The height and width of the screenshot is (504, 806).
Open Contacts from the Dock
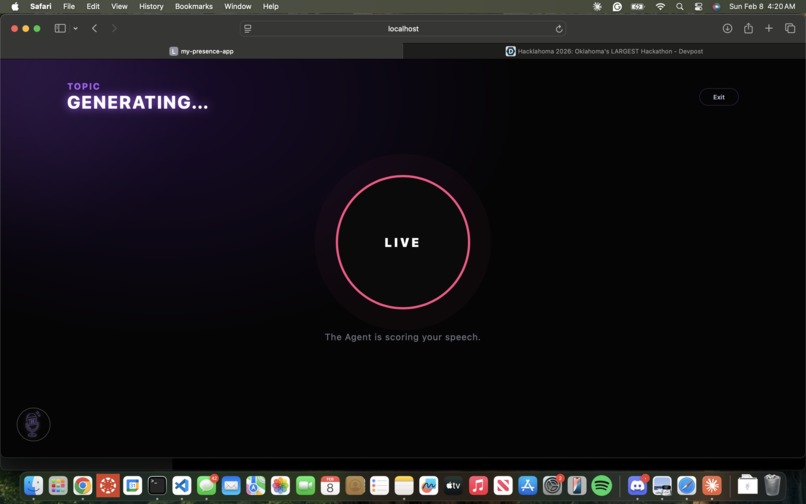click(355, 485)
